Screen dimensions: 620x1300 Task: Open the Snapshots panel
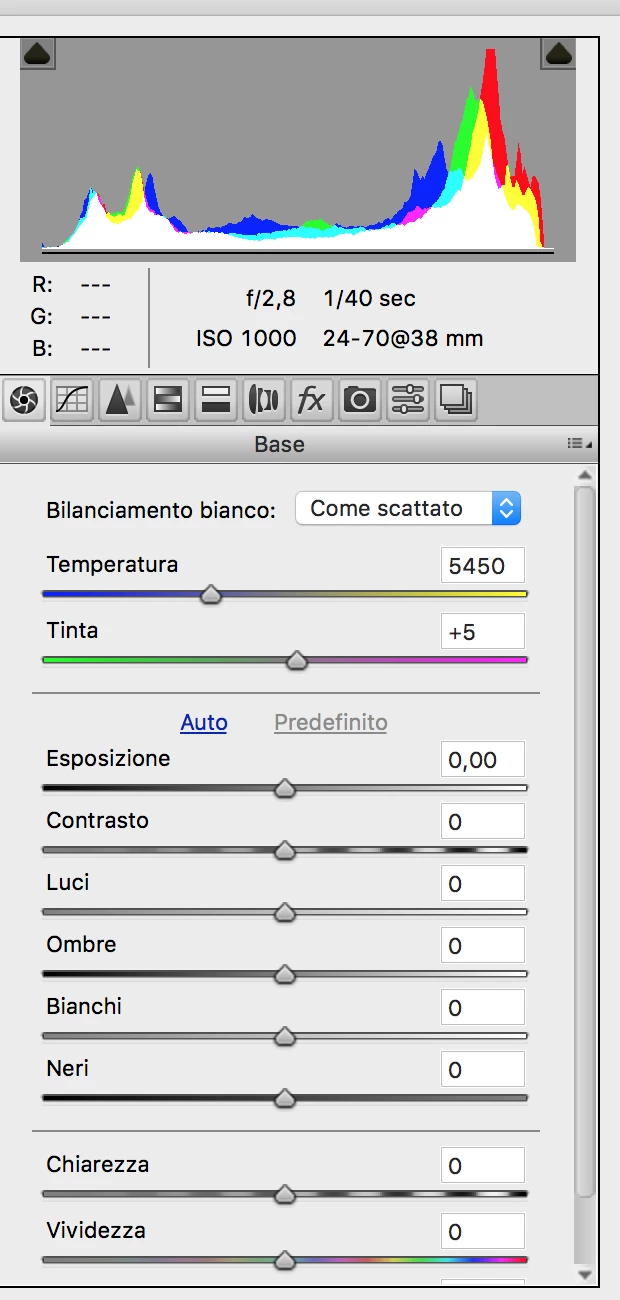coord(455,399)
